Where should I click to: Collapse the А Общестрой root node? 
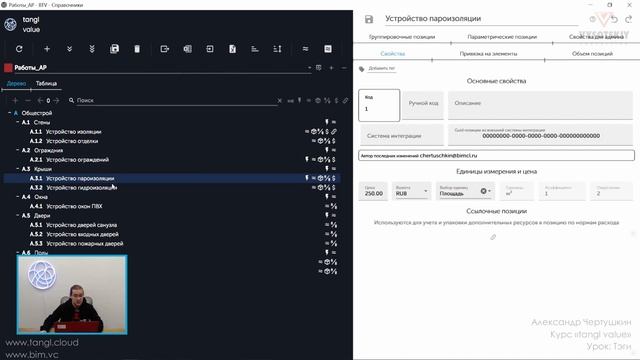(9, 113)
